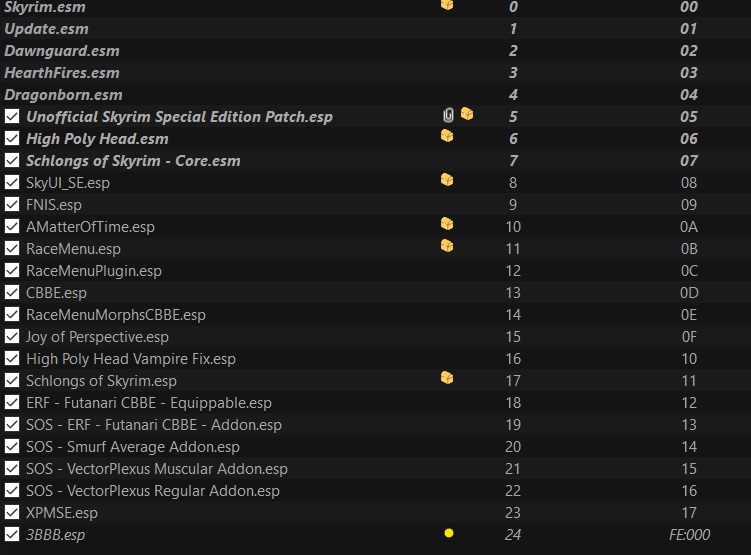751x555 pixels.
Task: Click the archive icon on RaceMenu.esp row
Action: click(447, 246)
